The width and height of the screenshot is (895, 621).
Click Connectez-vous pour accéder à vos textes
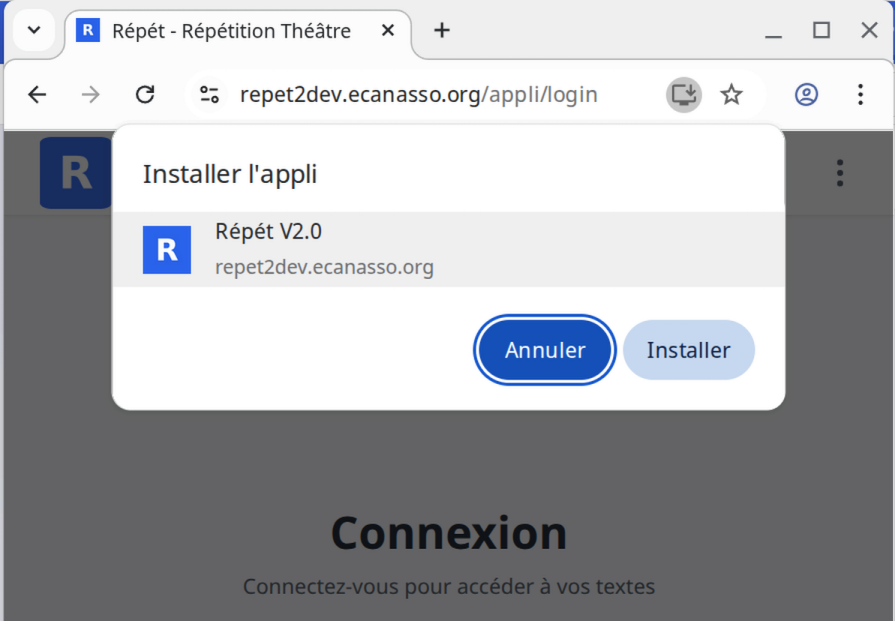[449, 587]
